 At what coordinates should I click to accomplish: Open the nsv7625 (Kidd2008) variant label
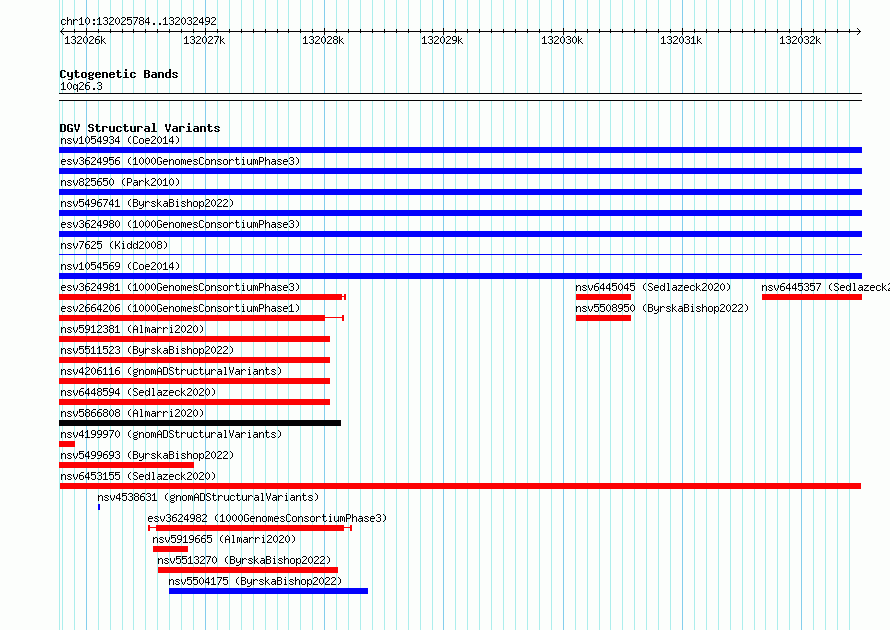tap(114, 245)
